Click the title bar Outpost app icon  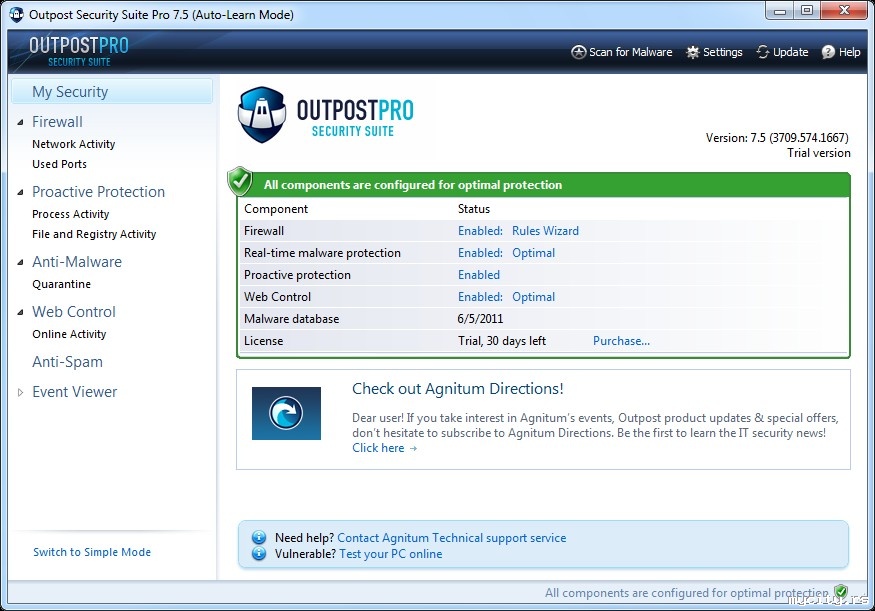coord(17,14)
